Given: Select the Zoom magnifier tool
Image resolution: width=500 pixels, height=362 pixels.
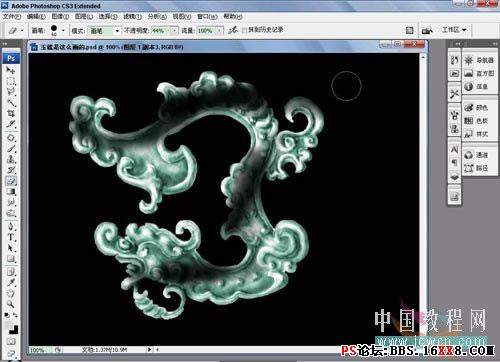Looking at the screenshot, I should point(11,304).
